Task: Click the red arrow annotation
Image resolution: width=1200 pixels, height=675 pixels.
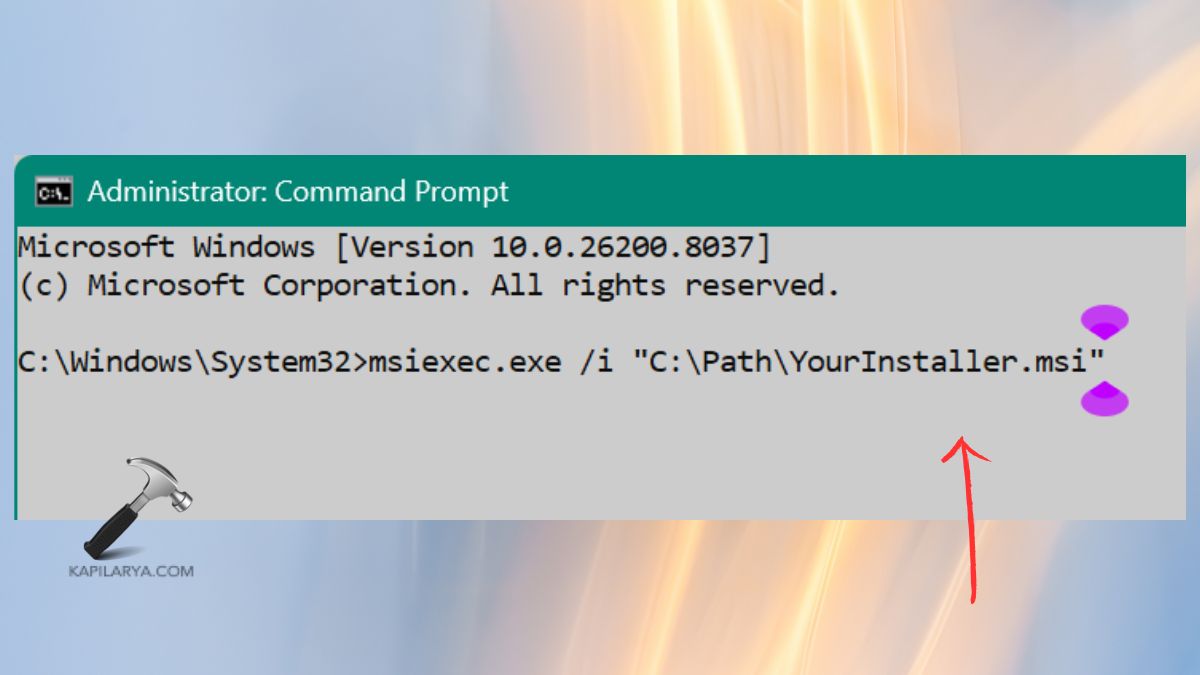Action: [967, 520]
